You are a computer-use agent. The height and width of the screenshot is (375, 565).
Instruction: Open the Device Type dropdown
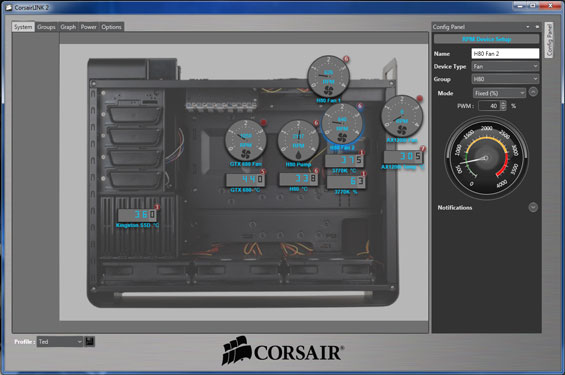coord(506,66)
